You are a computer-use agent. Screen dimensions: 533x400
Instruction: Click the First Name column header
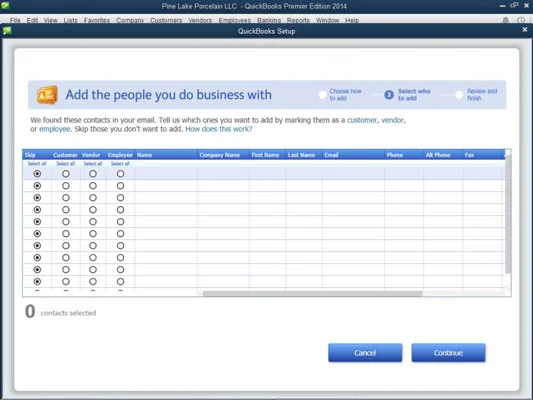[x=268, y=155]
